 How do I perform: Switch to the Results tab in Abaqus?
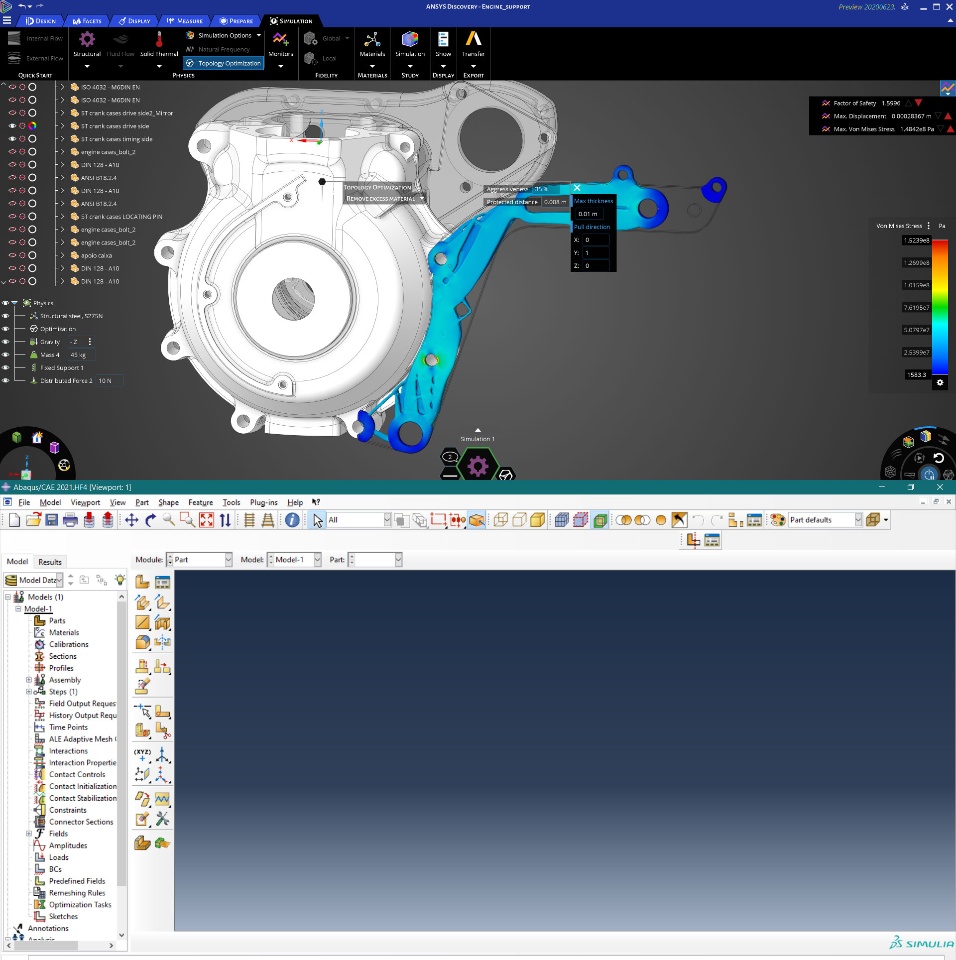pos(50,561)
